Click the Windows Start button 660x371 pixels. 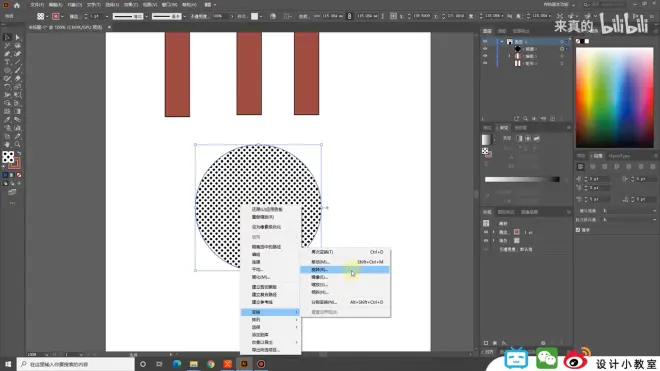pos(8,364)
